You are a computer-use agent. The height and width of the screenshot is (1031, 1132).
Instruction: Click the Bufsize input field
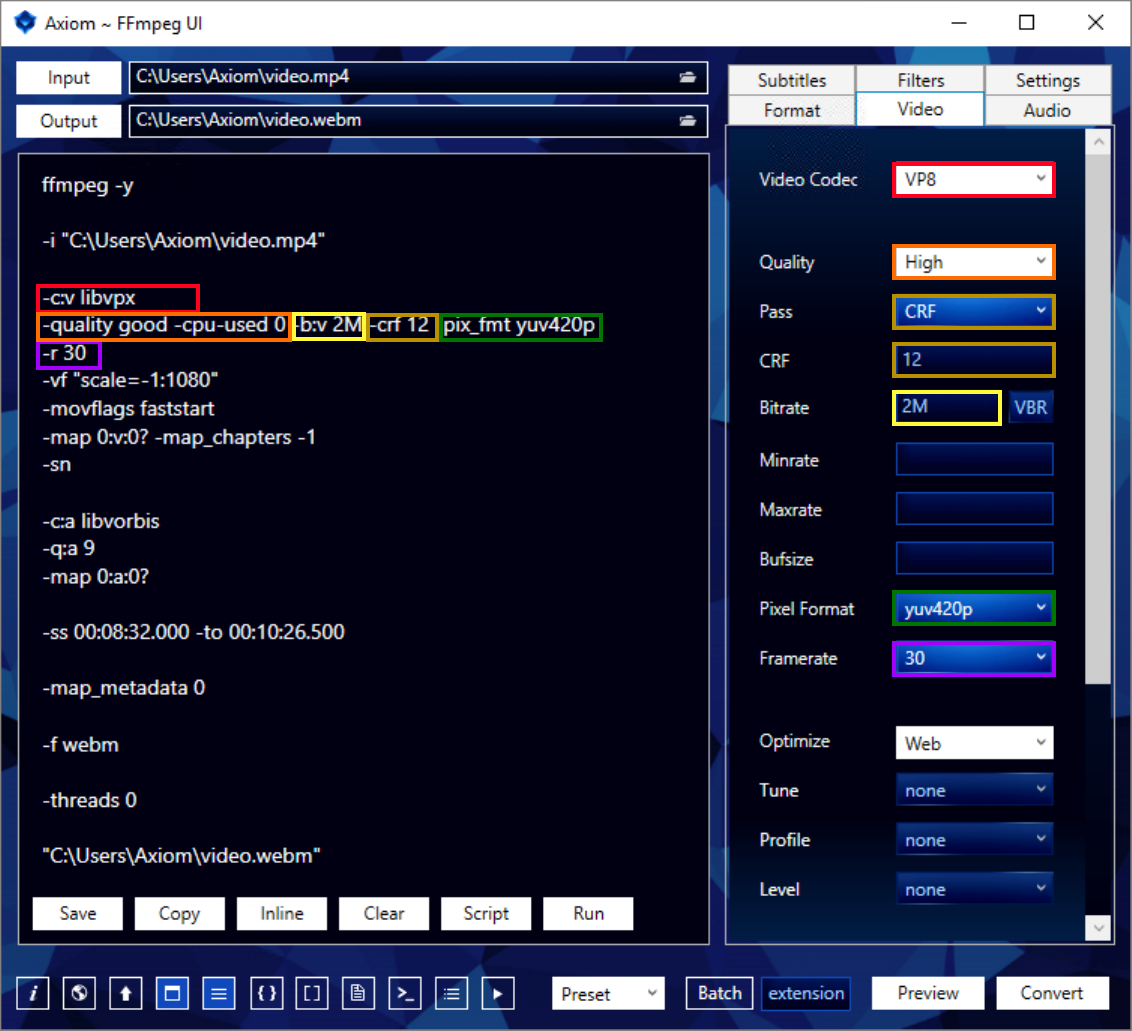click(x=974, y=558)
